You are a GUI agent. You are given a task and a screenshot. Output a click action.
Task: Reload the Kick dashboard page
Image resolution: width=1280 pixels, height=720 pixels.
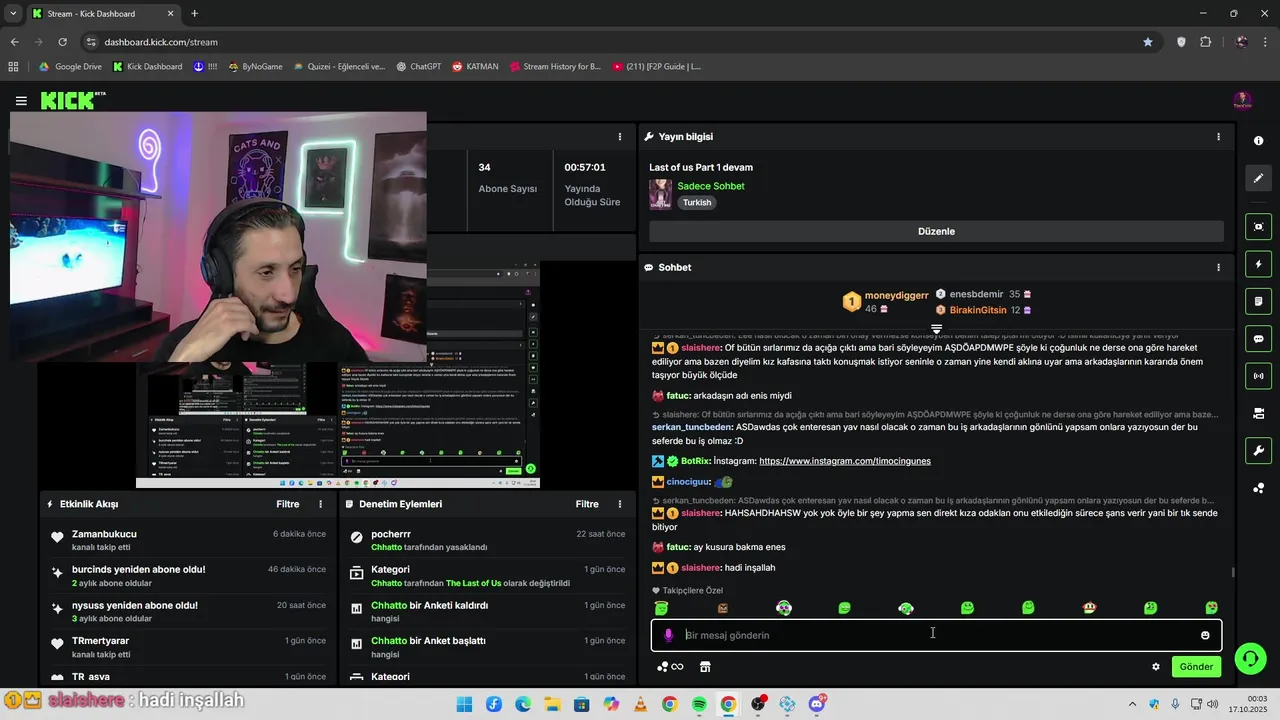click(62, 42)
